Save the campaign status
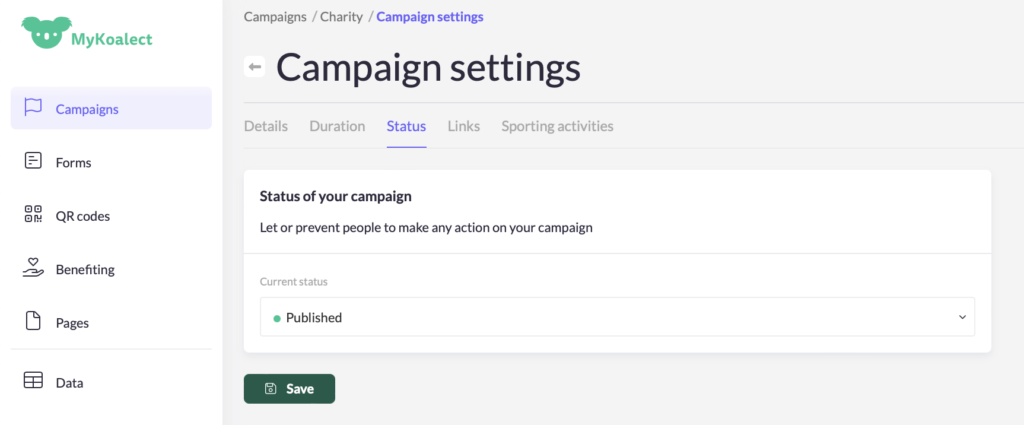Image resolution: width=1024 pixels, height=425 pixels. pos(289,389)
